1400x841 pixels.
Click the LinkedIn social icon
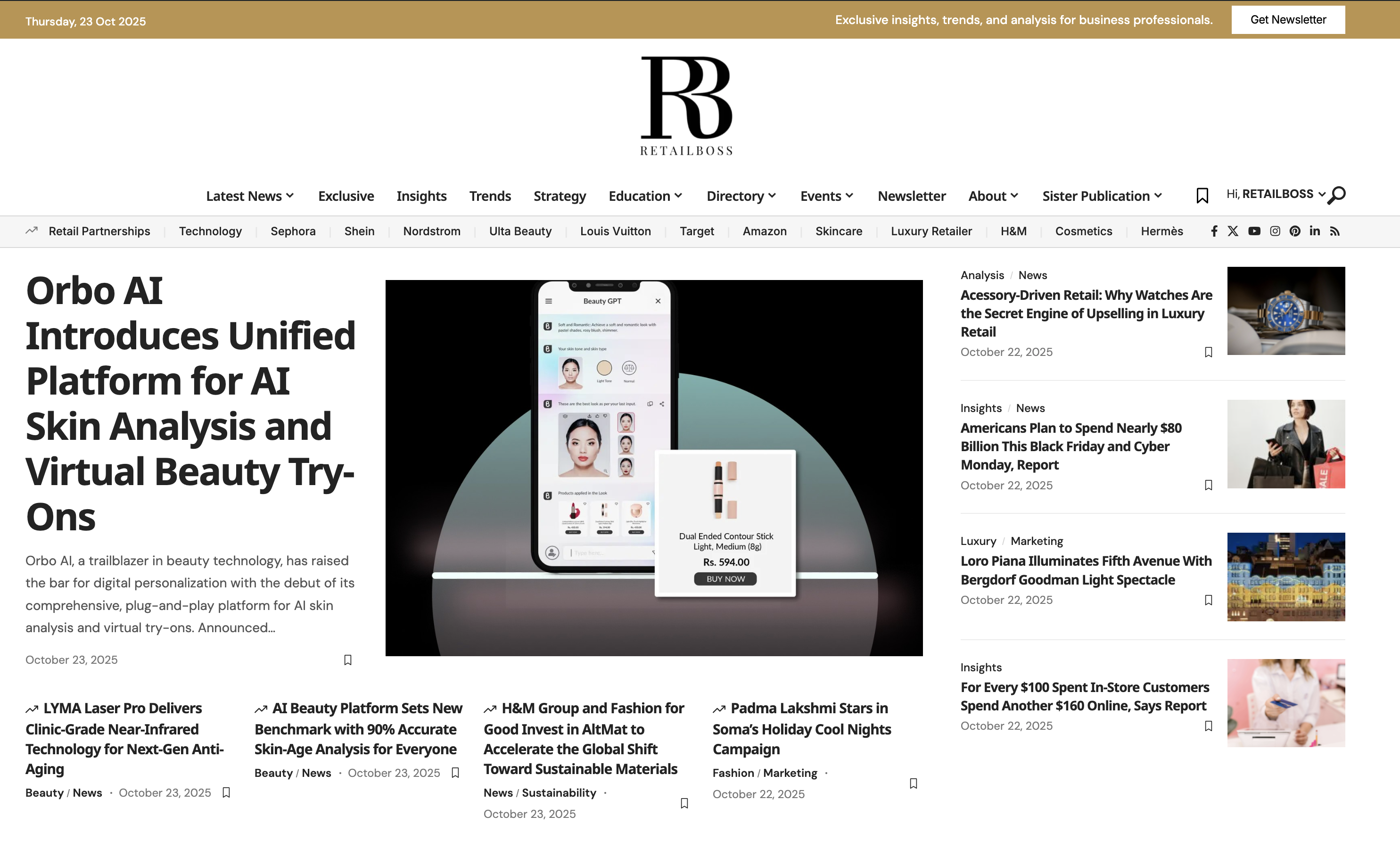point(1315,231)
